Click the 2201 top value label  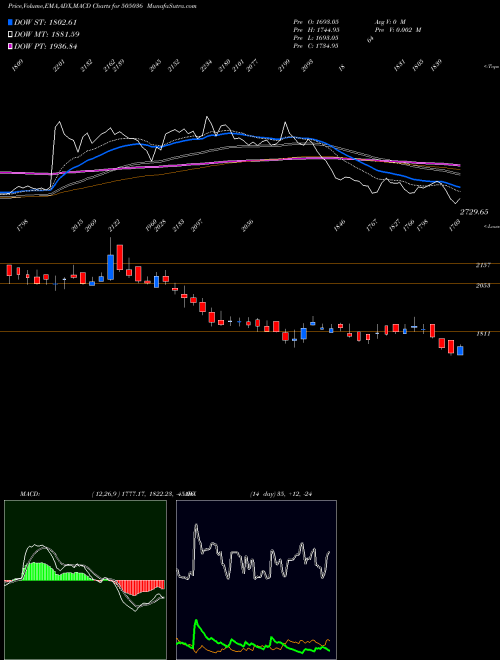tap(59, 66)
